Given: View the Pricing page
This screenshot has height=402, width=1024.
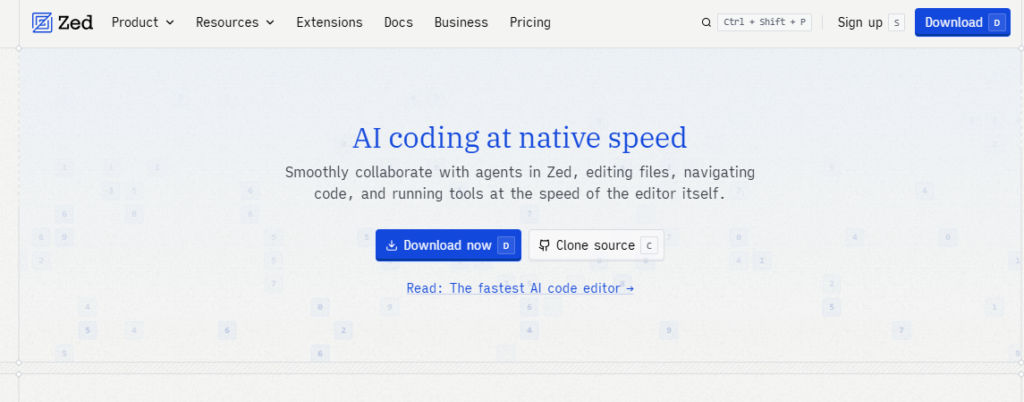Looking at the screenshot, I should point(530,22).
